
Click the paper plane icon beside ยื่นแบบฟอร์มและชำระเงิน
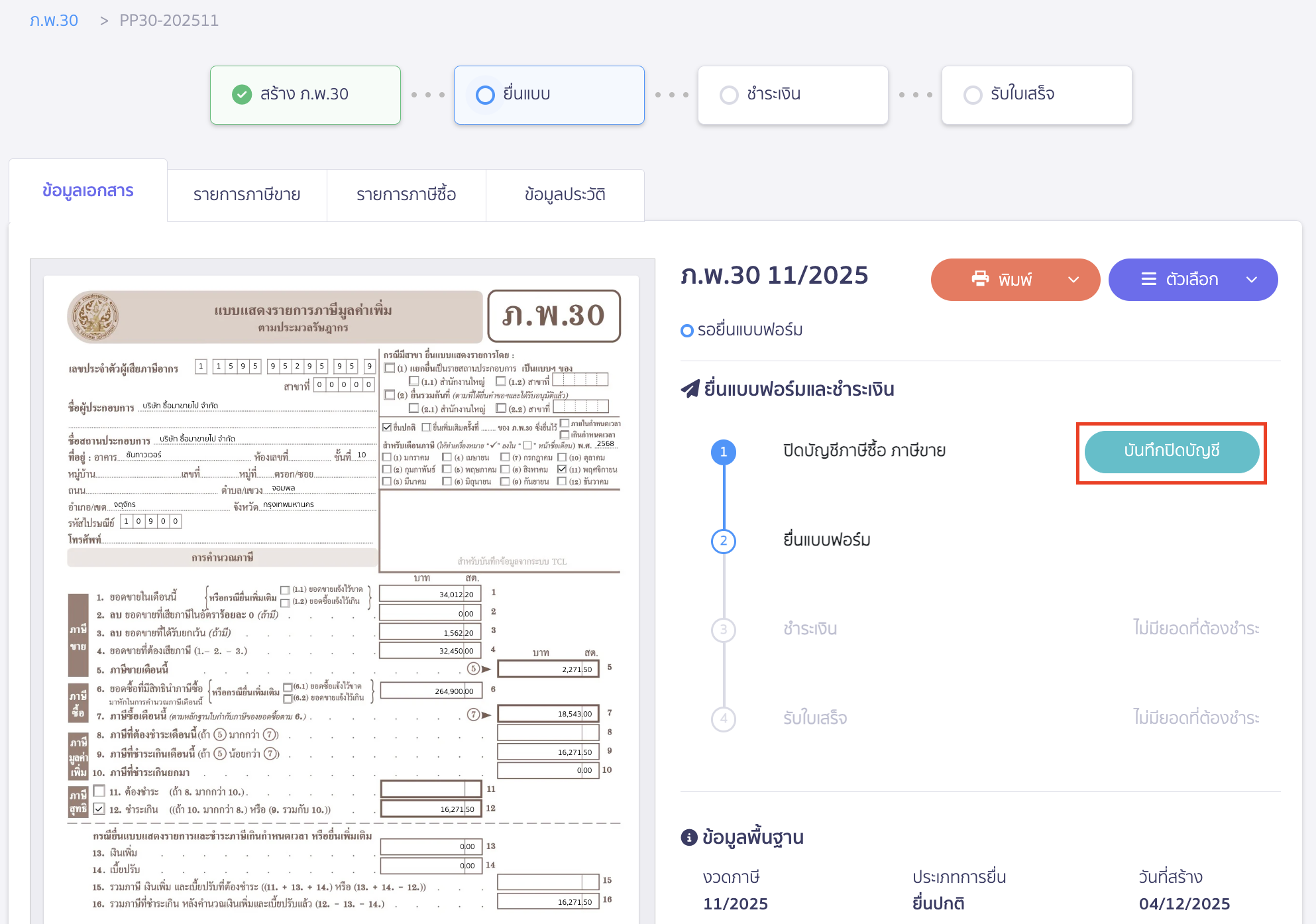pyautogui.click(x=690, y=389)
